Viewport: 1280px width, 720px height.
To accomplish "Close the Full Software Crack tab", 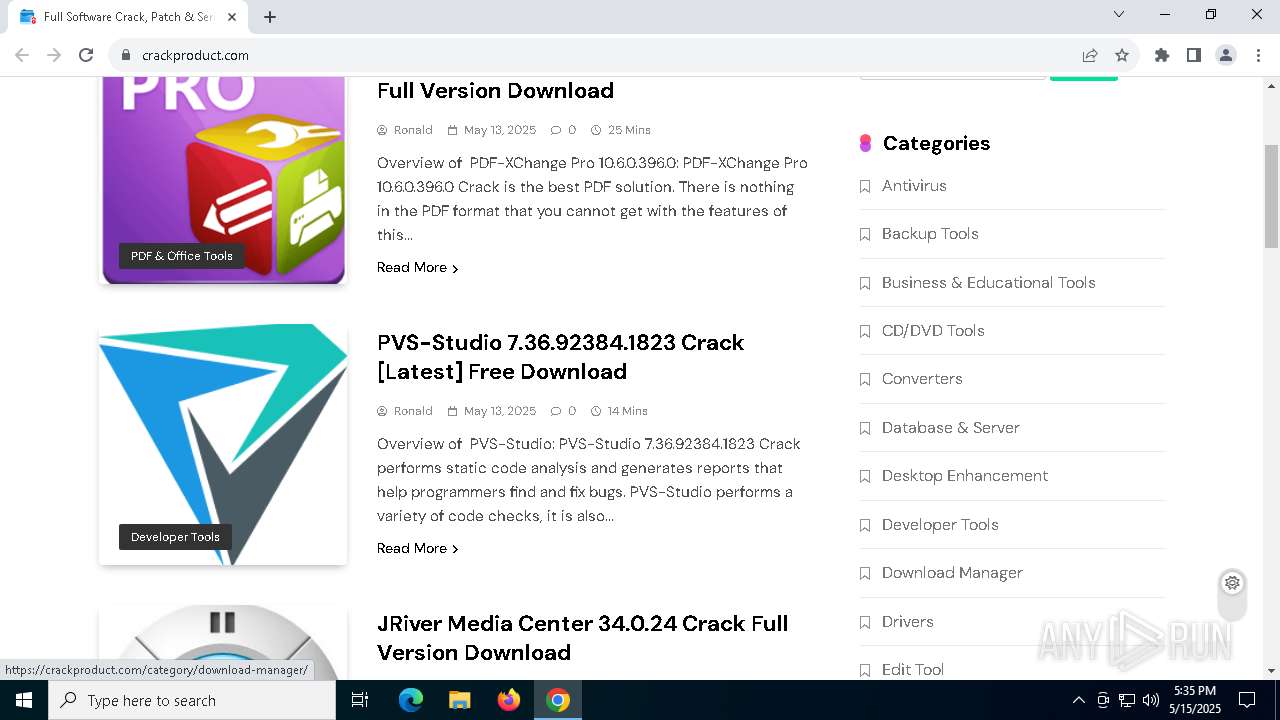I will (x=232, y=17).
